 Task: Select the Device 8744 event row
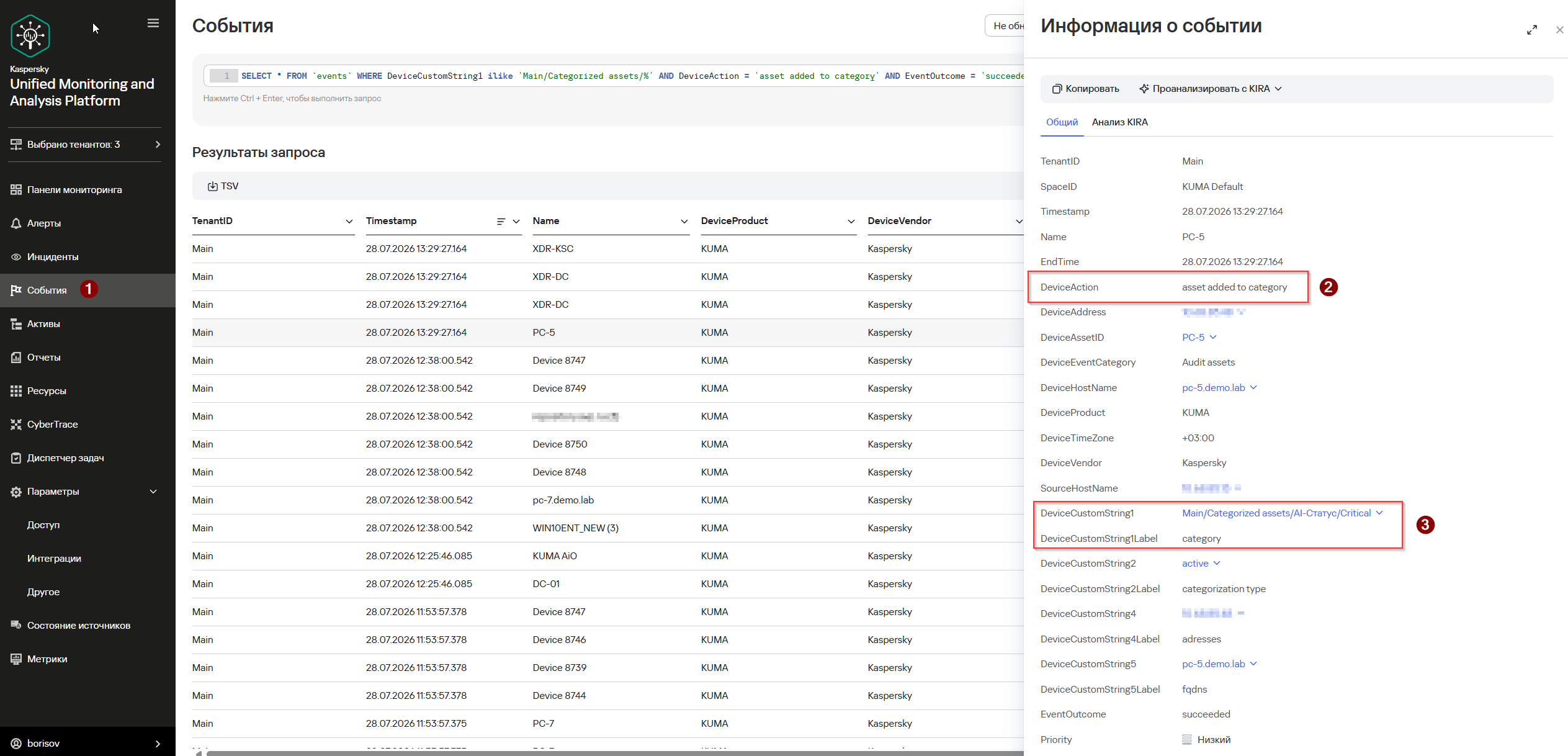pyautogui.click(x=607, y=696)
